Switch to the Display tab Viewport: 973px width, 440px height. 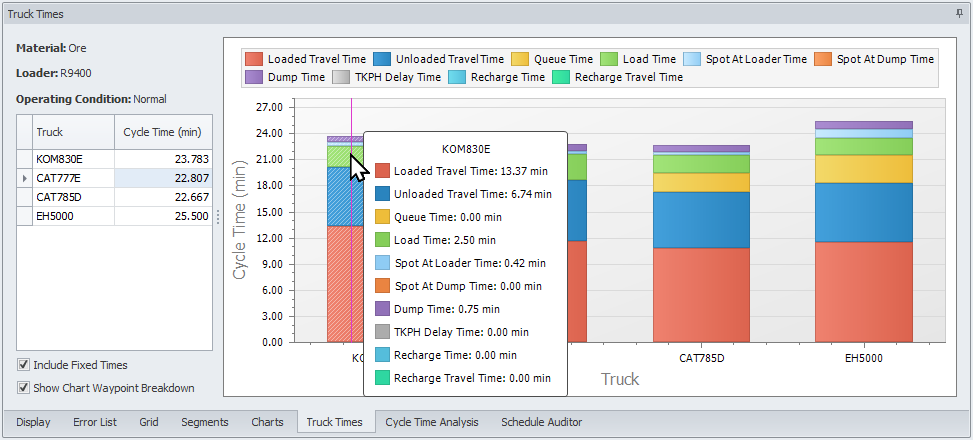pyautogui.click(x=33, y=422)
